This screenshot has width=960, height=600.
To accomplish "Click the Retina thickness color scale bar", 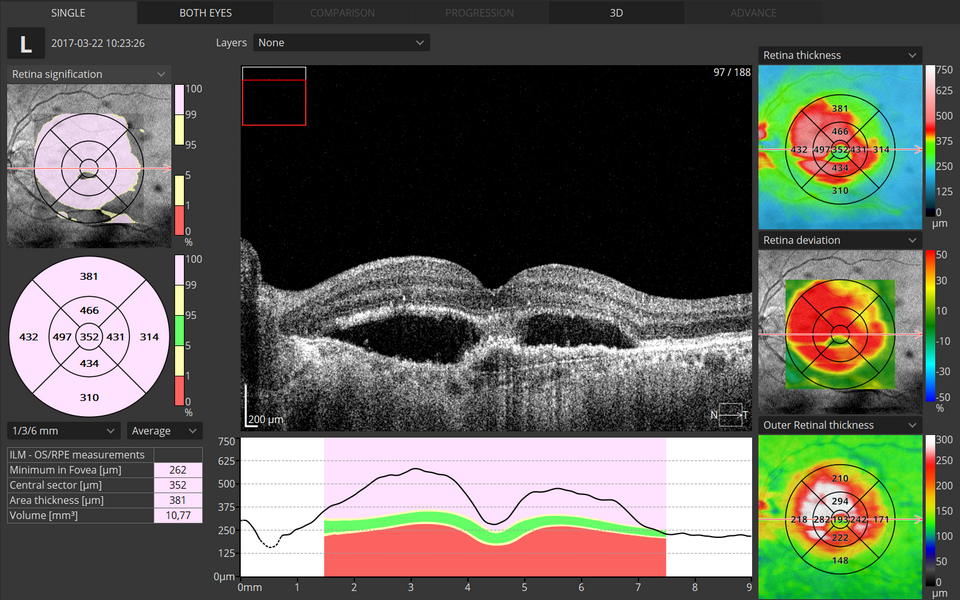I will pyautogui.click(x=932, y=140).
